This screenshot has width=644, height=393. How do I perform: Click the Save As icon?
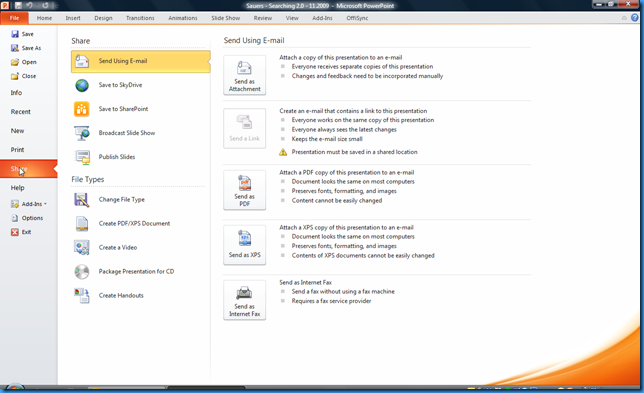[15, 48]
